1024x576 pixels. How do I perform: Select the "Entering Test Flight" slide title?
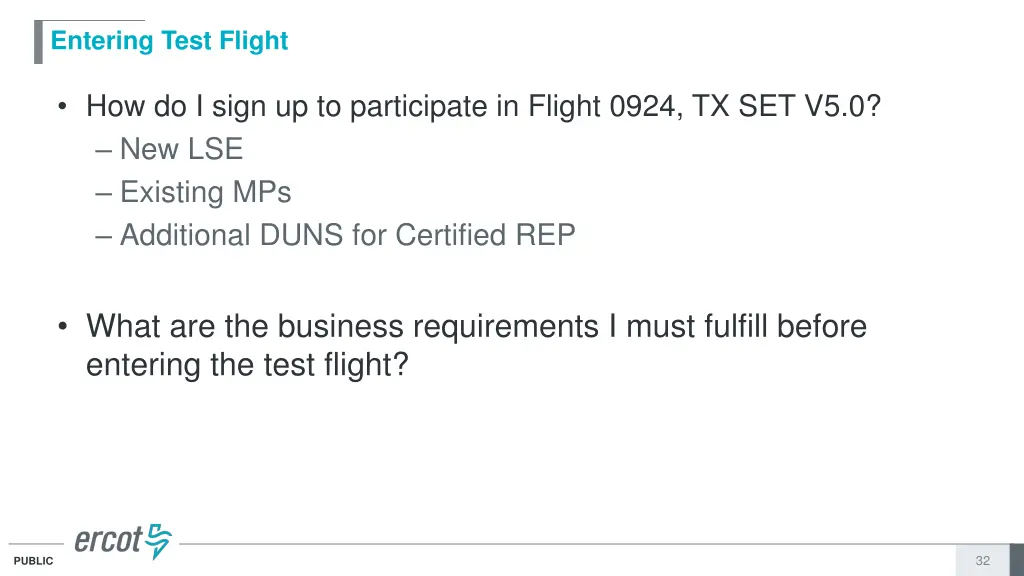pyautogui.click(x=169, y=41)
